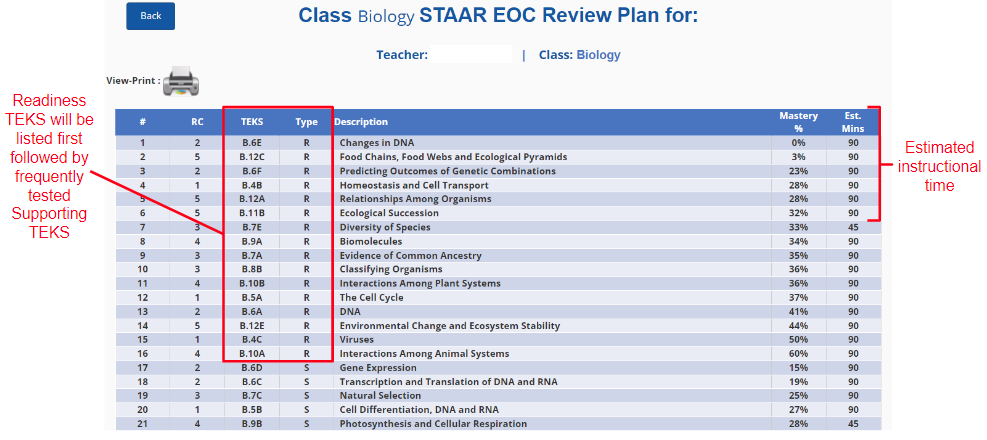Select Interactions Among Plant Systems
Screen dimensions: 987x440
(420, 283)
